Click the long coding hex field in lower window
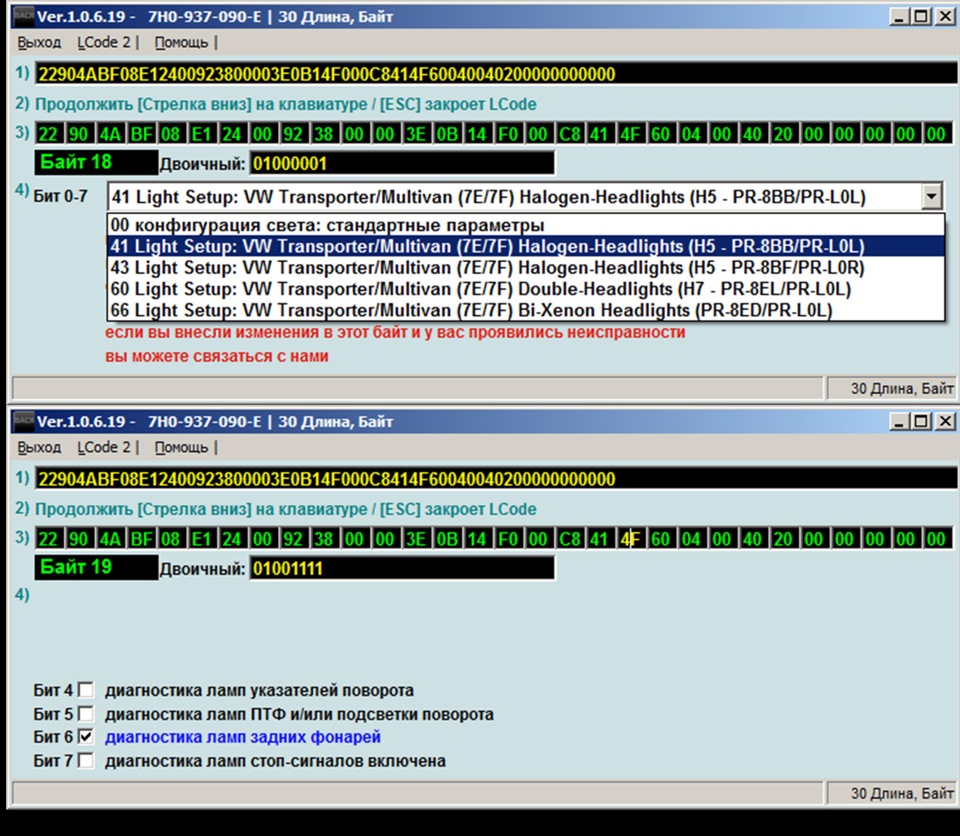This screenshot has width=960, height=836. pos(496,479)
